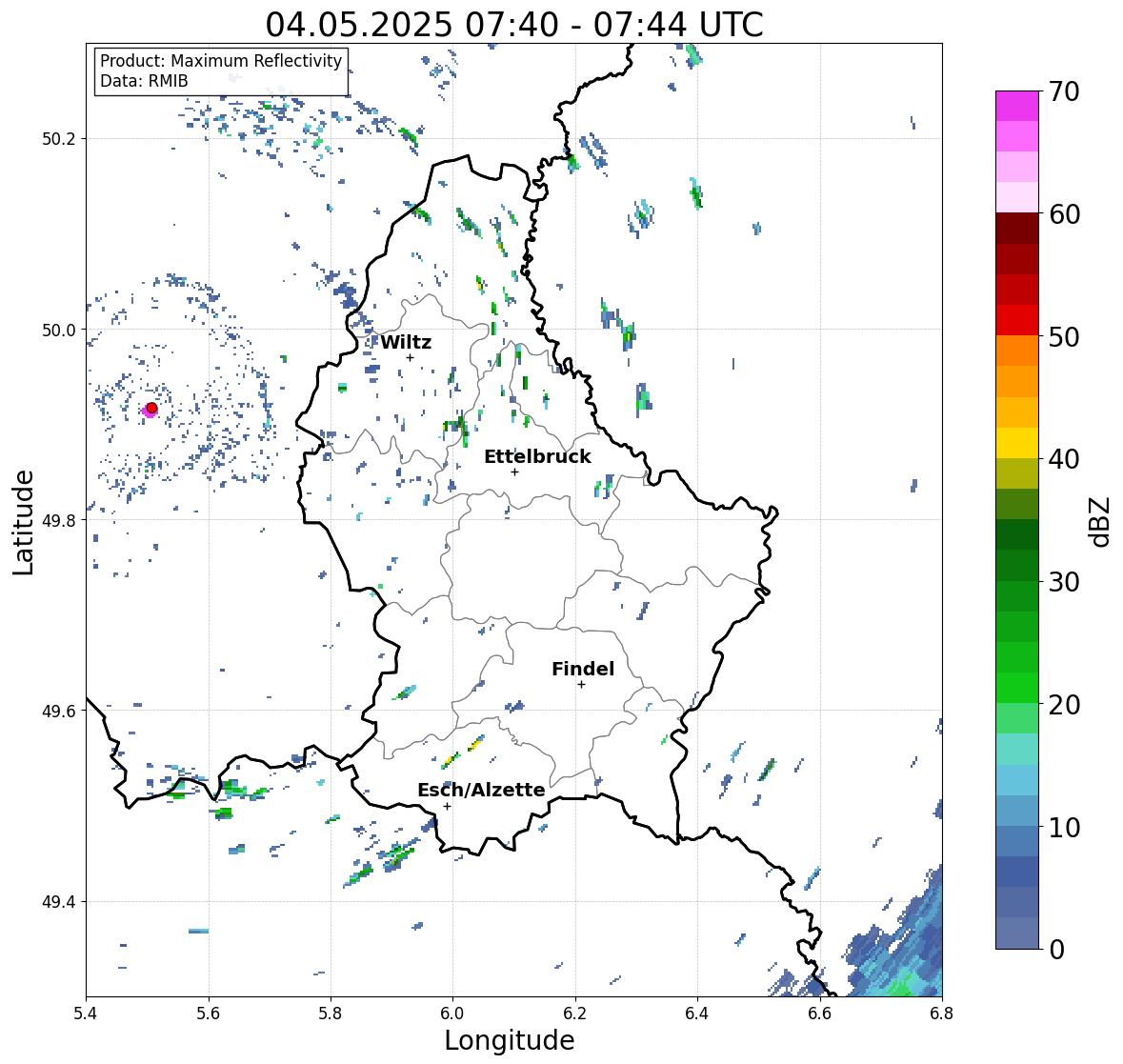Click the colorbar tick label 50
This screenshot has height=1064, width=1123.
[x=1064, y=336]
